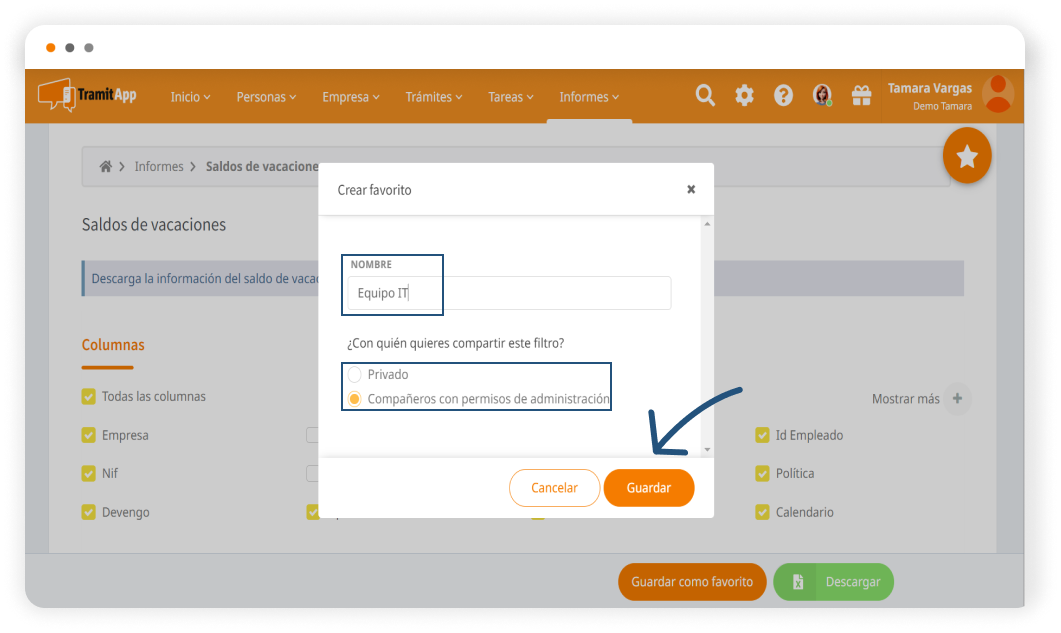Click the orange star favorites button
This screenshot has height=633, width=1061.
tap(966, 157)
